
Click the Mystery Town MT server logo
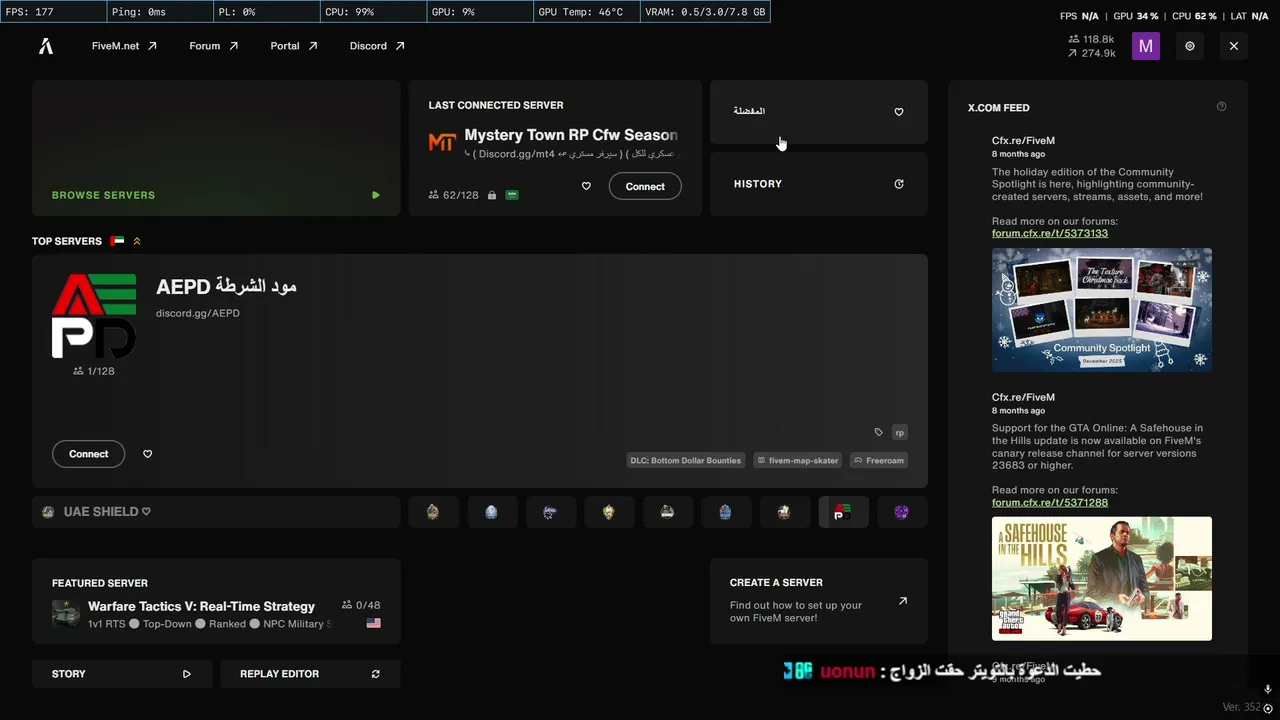pyautogui.click(x=442, y=142)
